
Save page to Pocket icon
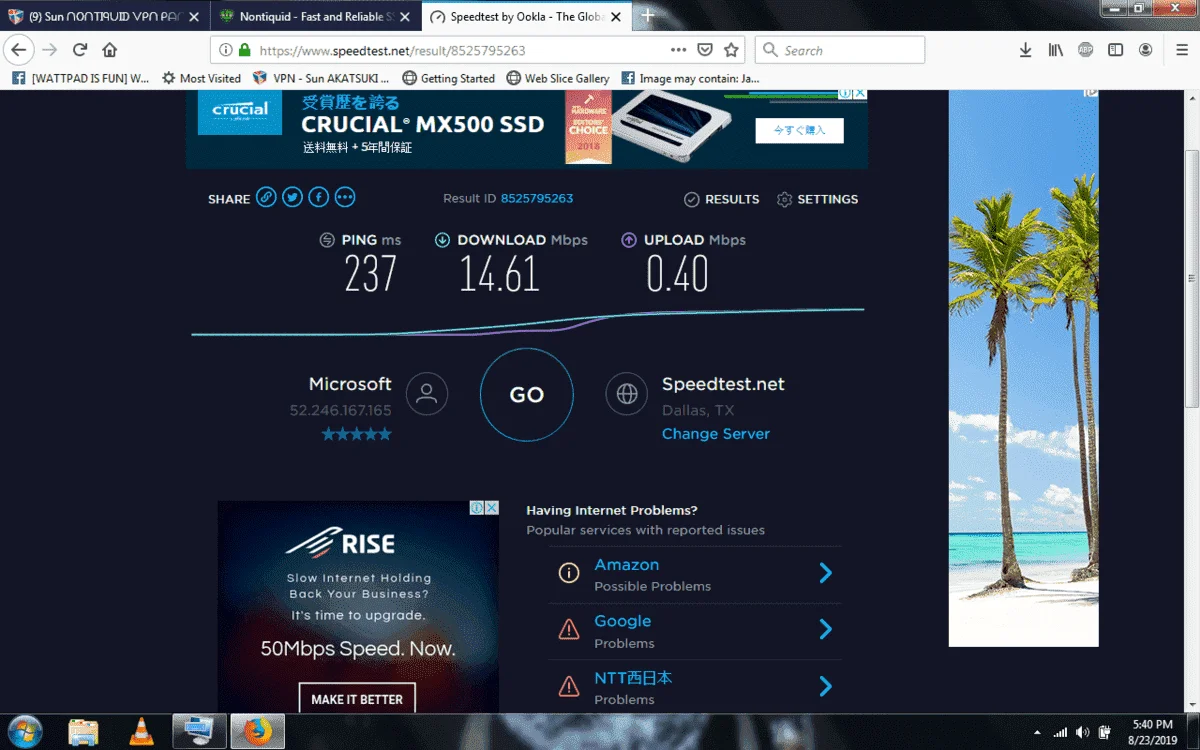705,50
